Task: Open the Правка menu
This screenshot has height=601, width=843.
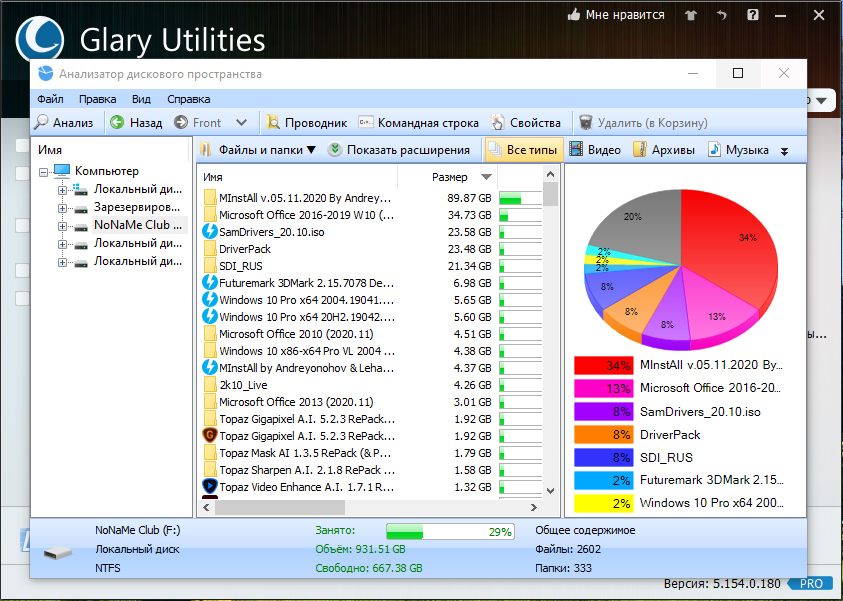Action: pyautogui.click(x=97, y=99)
